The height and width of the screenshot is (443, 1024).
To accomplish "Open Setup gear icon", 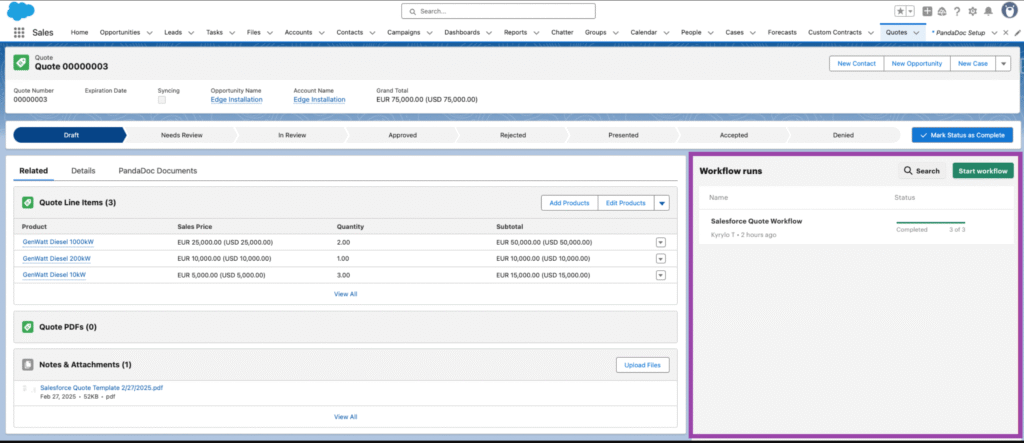I will coord(972,11).
